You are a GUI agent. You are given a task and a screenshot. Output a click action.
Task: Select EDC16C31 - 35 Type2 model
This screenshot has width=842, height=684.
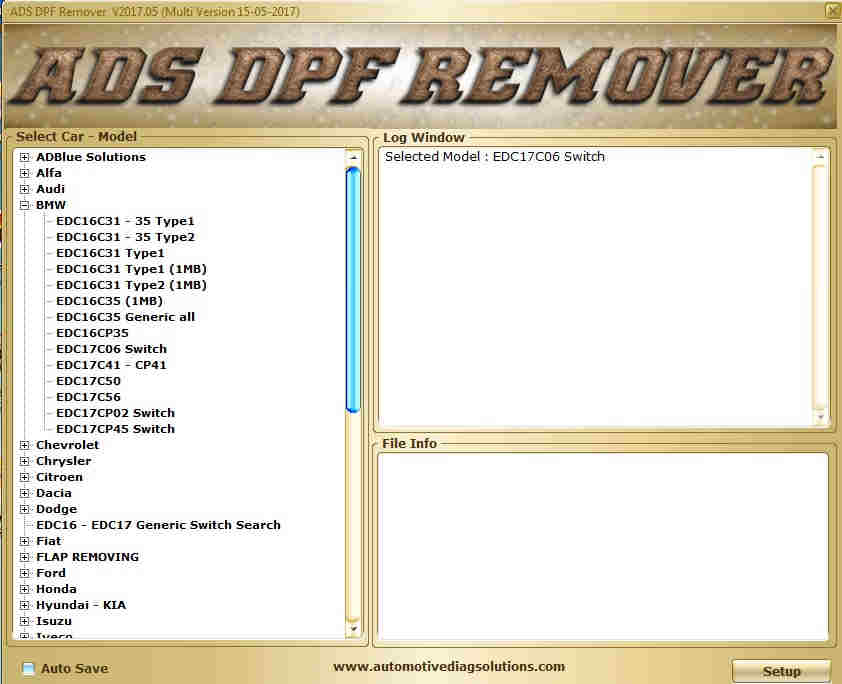coord(125,237)
